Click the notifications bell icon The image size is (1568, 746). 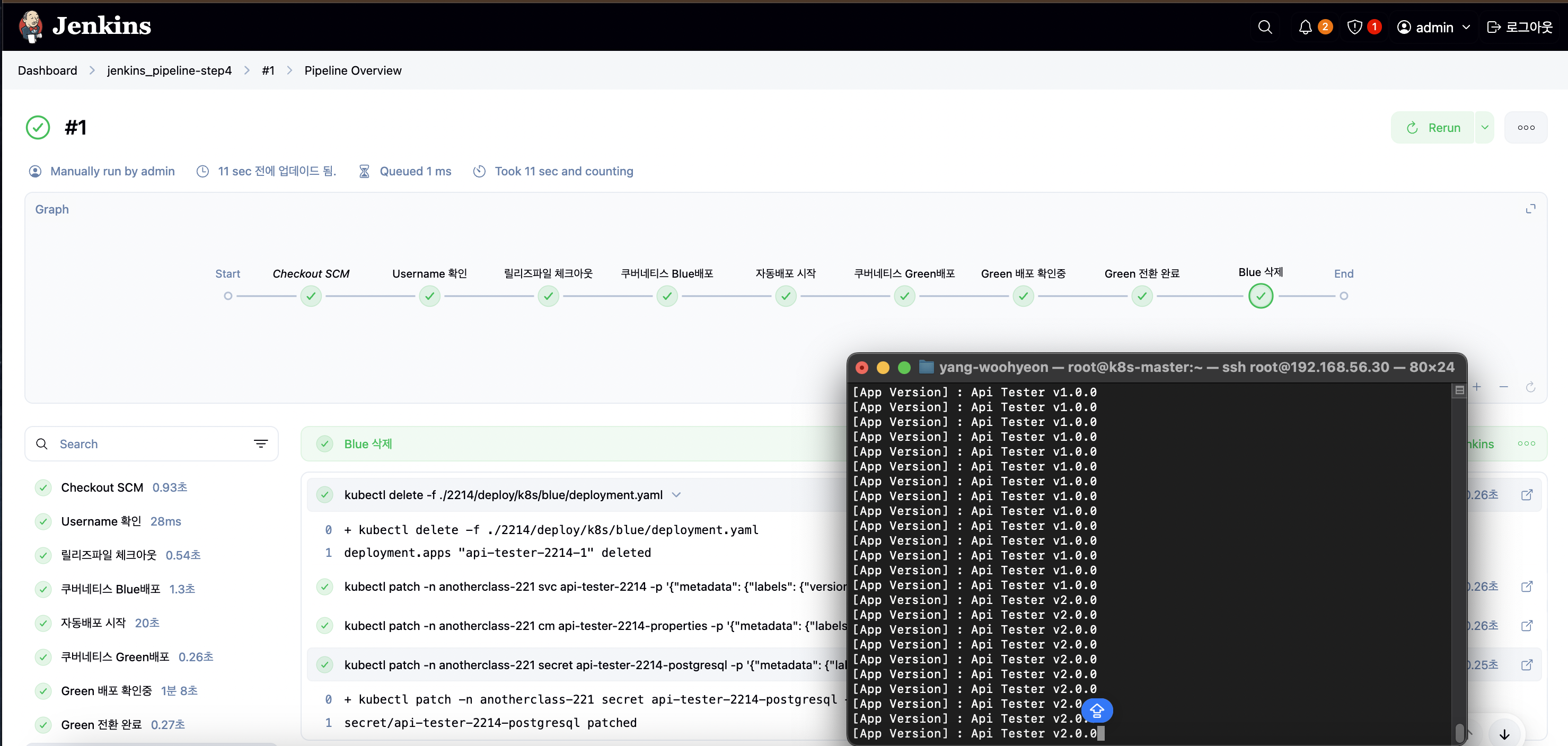(1305, 28)
